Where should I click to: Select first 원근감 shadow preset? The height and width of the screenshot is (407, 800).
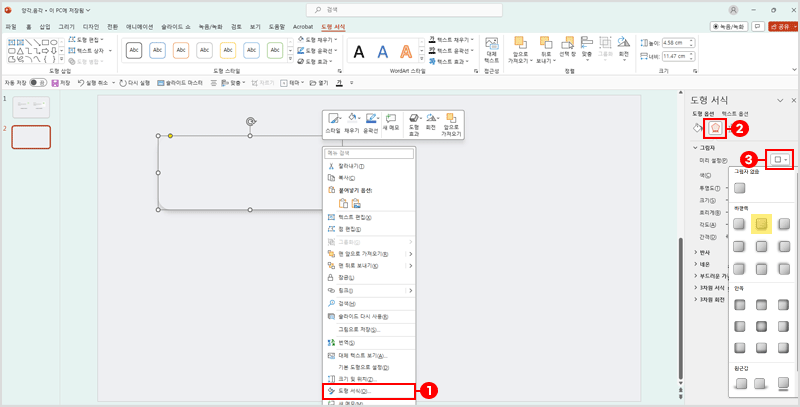pos(740,383)
